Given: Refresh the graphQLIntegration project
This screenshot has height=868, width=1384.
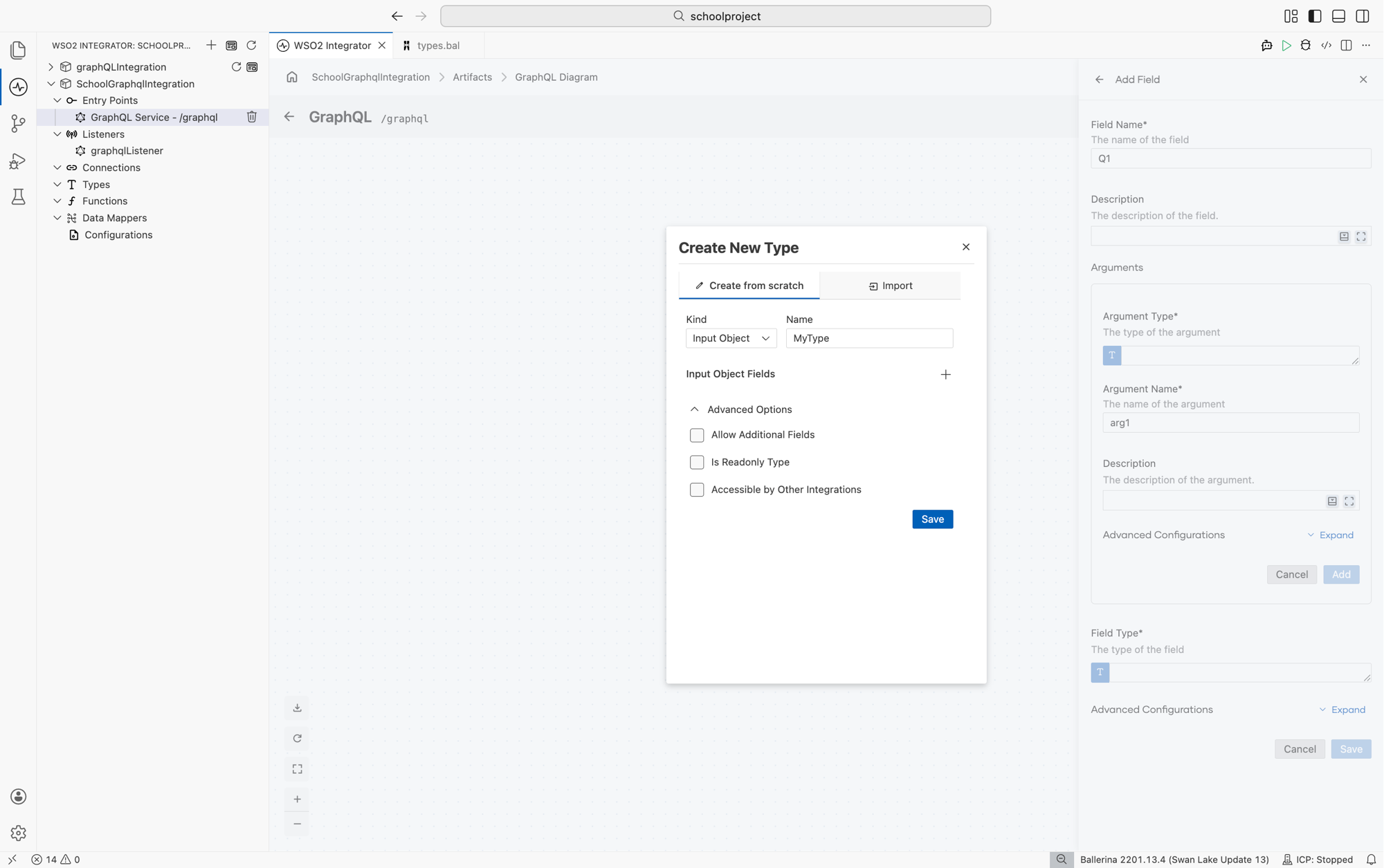Looking at the screenshot, I should 236,67.
